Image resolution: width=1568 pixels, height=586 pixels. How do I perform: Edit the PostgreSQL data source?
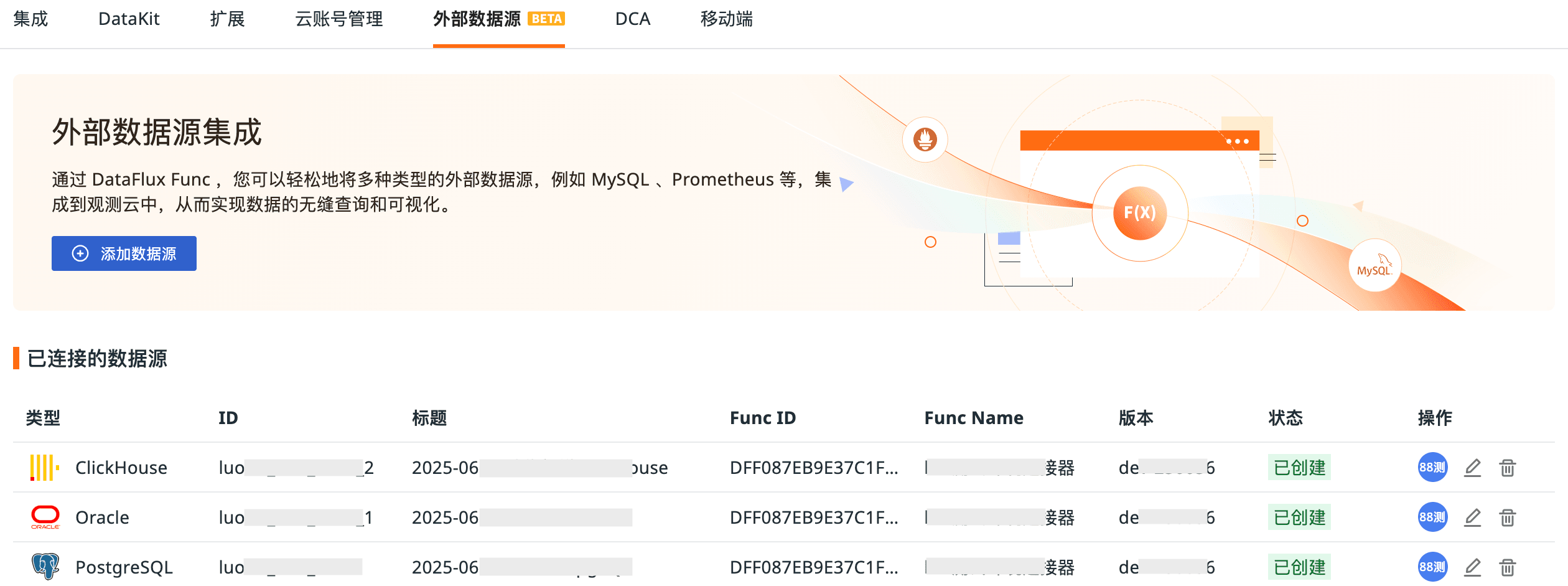point(1472,567)
